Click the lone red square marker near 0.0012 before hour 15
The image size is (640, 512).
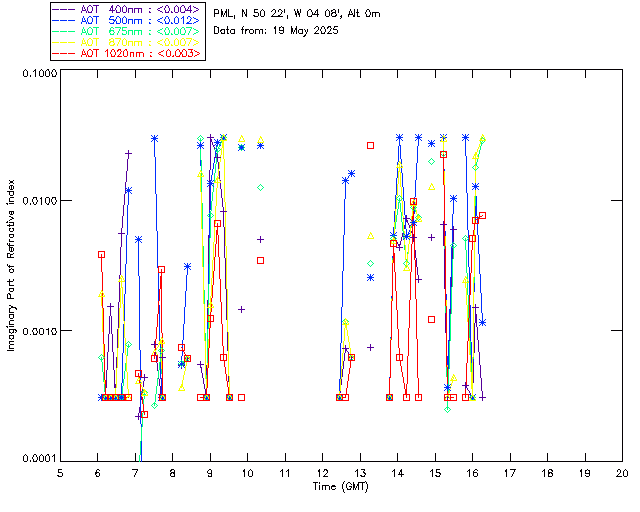tap(431, 319)
